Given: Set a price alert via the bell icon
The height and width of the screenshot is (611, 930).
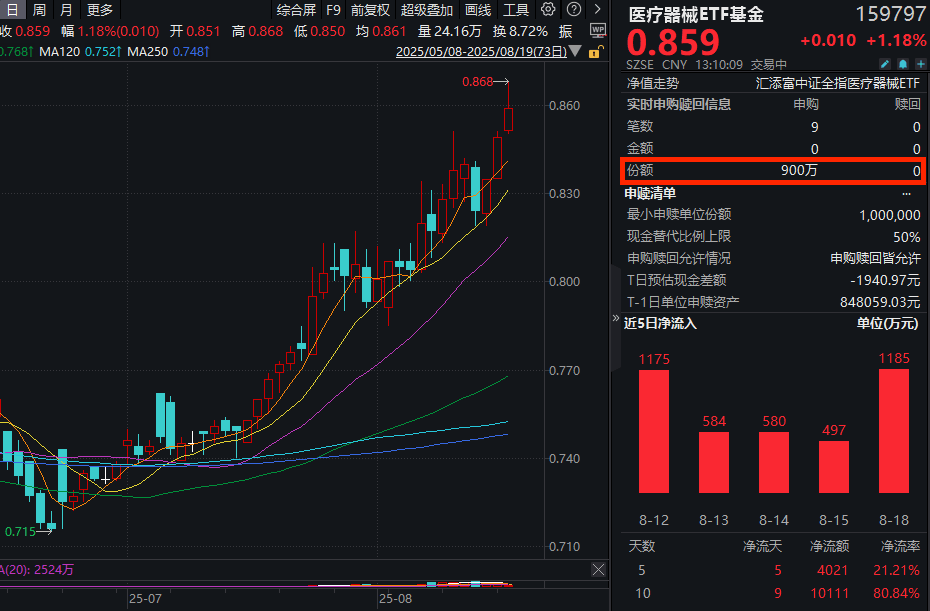Looking at the screenshot, I should click(903, 63).
